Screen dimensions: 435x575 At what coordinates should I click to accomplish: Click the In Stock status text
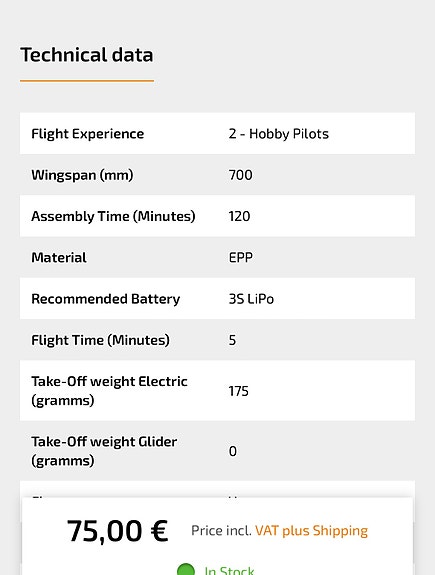(230, 570)
